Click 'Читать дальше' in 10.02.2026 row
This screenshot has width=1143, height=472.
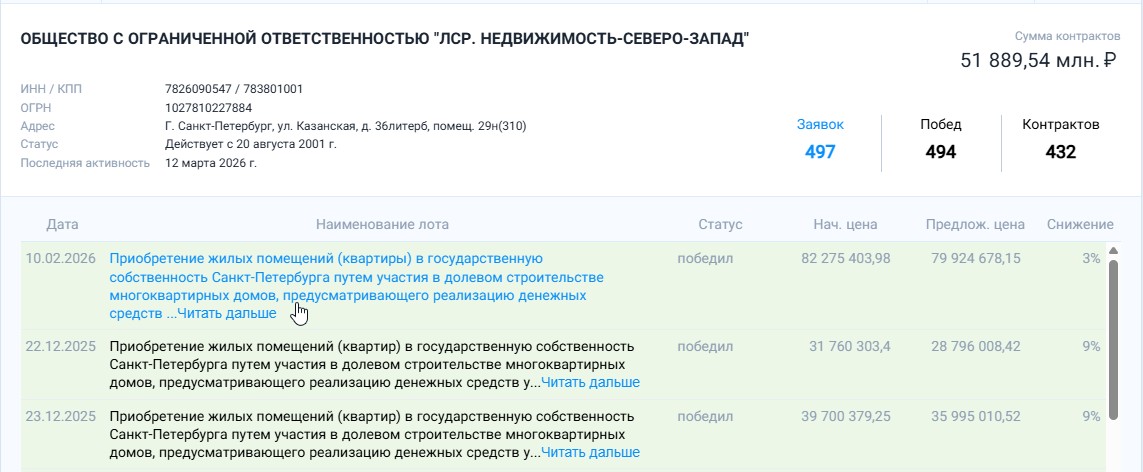pos(227,313)
